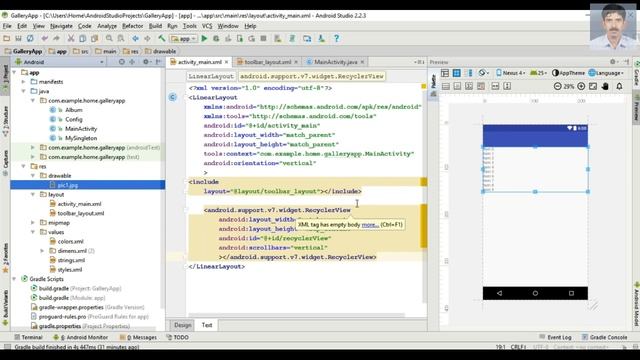The height and width of the screenshot is (360, 640).
Task: Zoom in the layout preview
Action: pos(581,86)
